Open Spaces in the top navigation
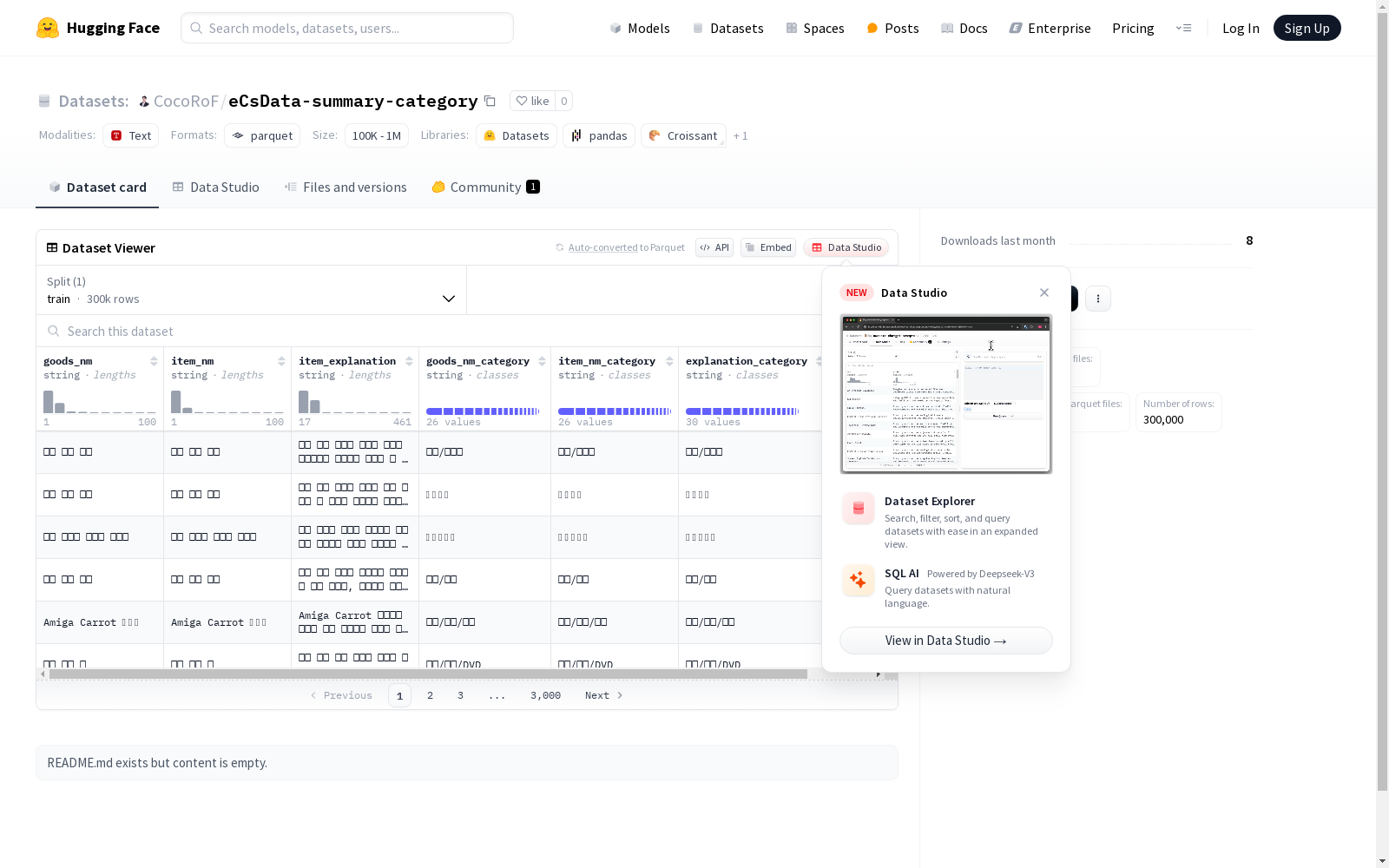This screenshot has height=868, width=1389. point(814,28)
